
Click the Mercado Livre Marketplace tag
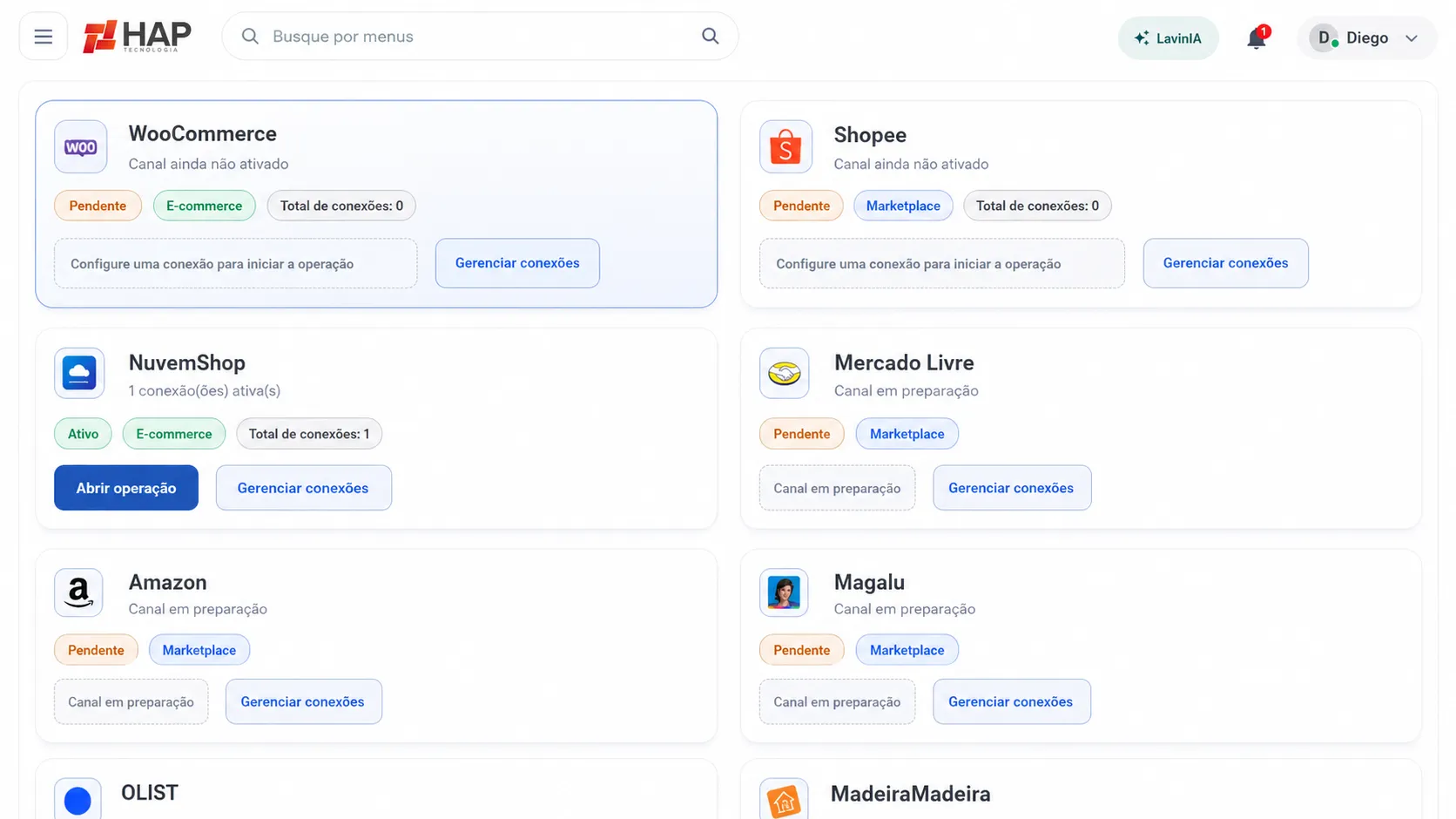907,434
